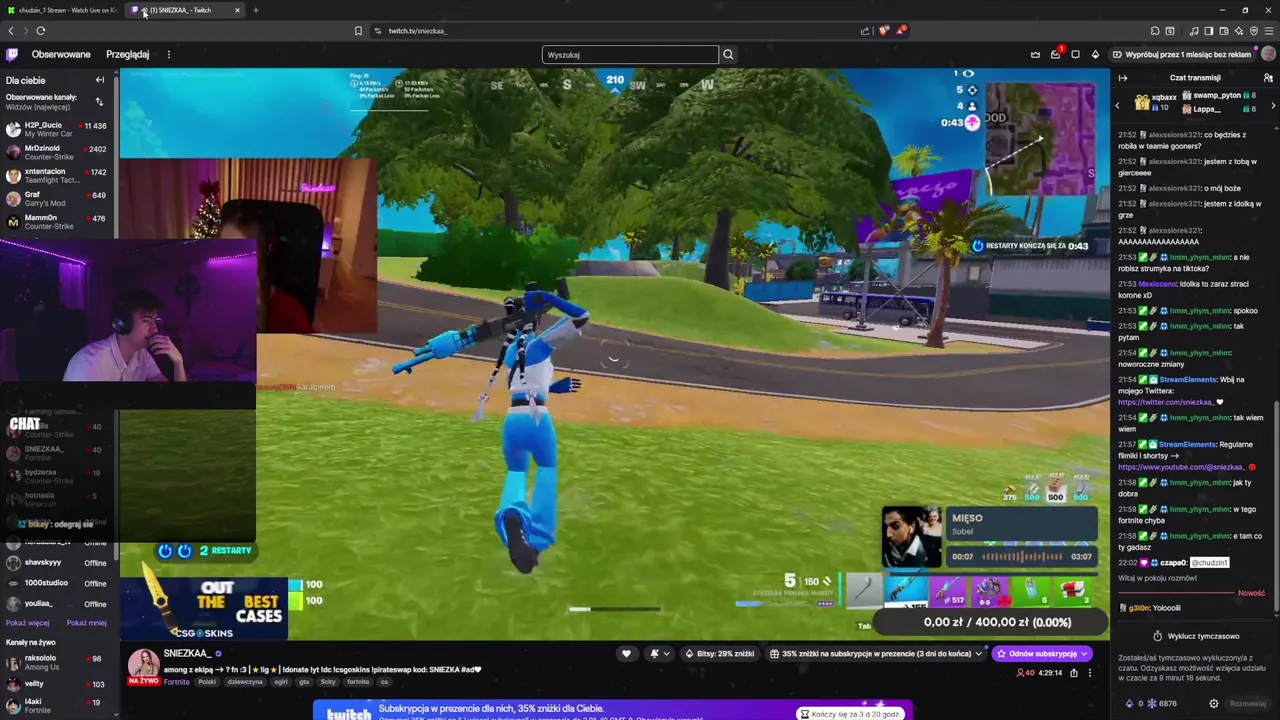The width and height of the screenshot is (1280, 720).
Task: Click Pokaż mniej in sidebar
Action: (86, 623)
